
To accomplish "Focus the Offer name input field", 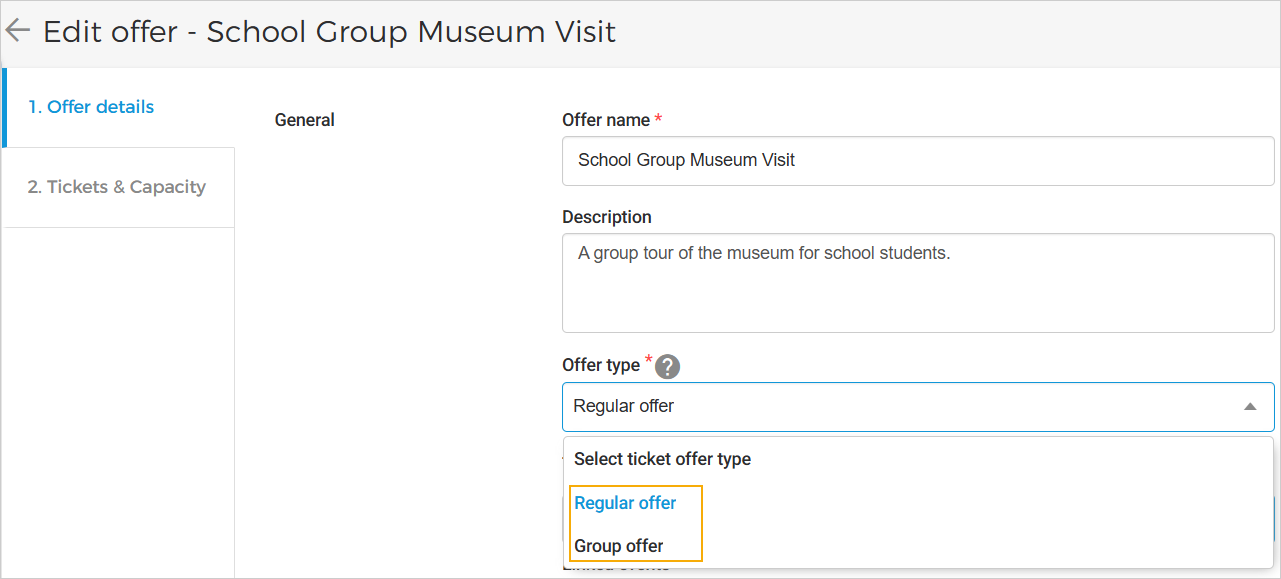I will (x=917, y=161).
